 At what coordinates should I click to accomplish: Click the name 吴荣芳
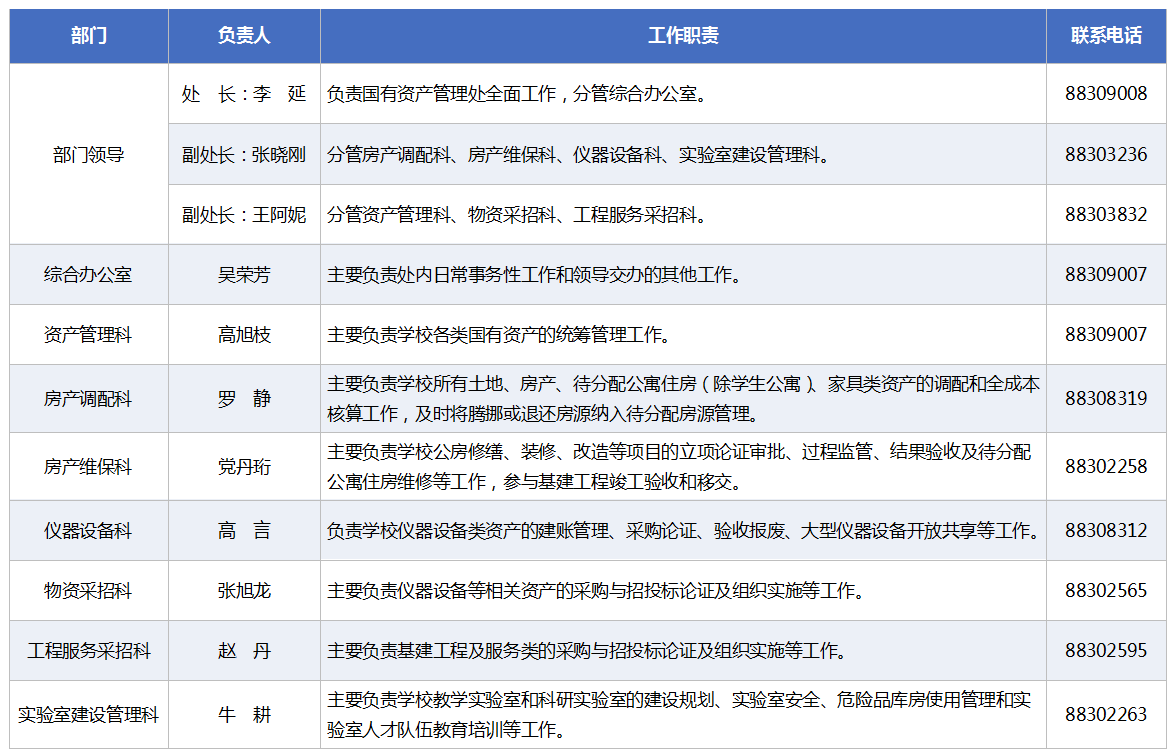[x=244, y=275]
